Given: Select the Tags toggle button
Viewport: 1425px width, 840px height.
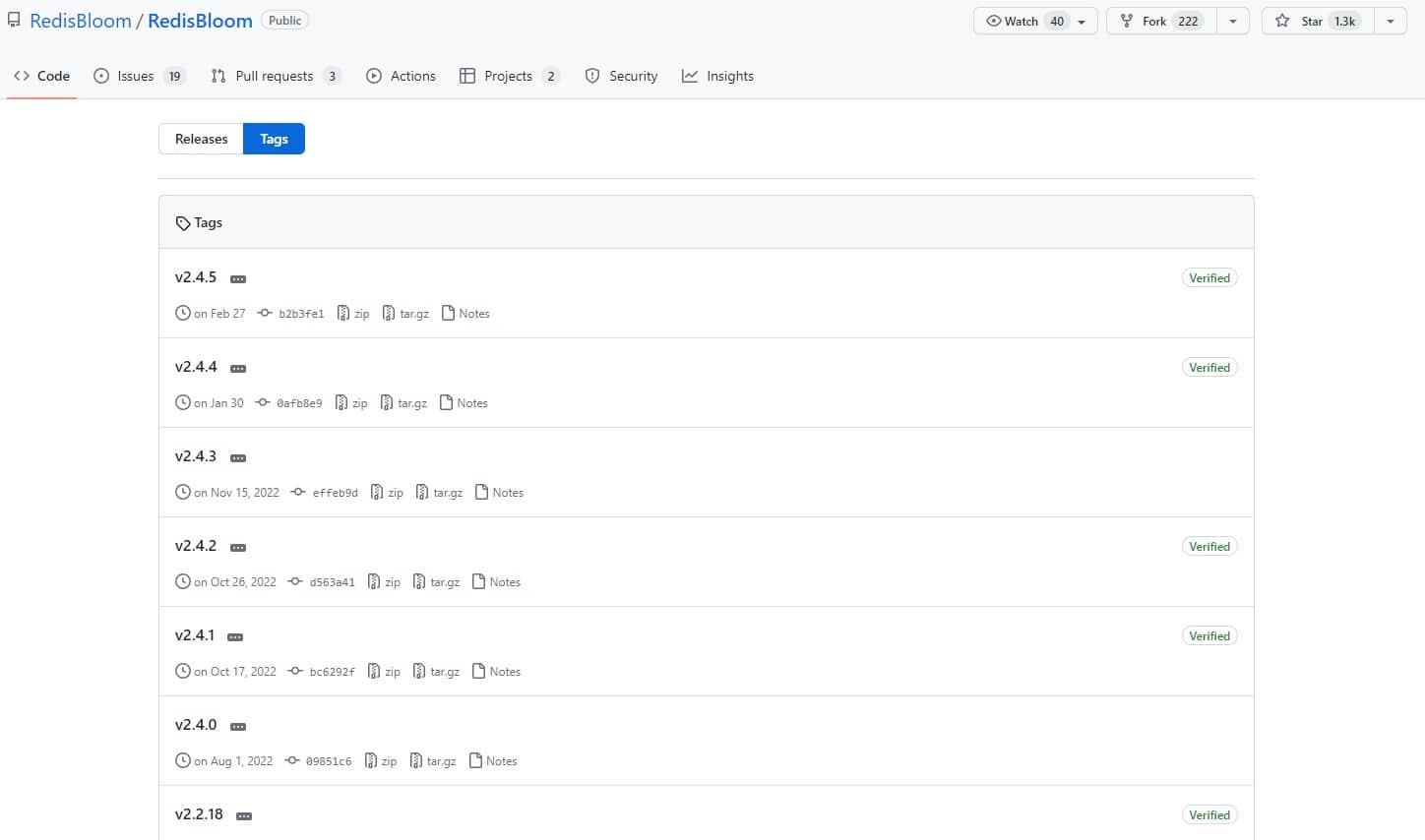Looking at the screenshot, I should (x=274, y=139).
